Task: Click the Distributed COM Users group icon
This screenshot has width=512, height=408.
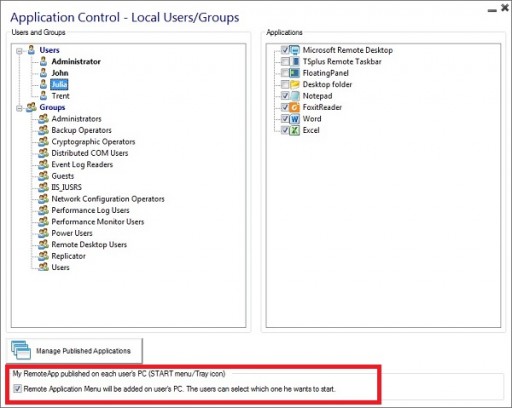Action: click(x=43, y=153)
